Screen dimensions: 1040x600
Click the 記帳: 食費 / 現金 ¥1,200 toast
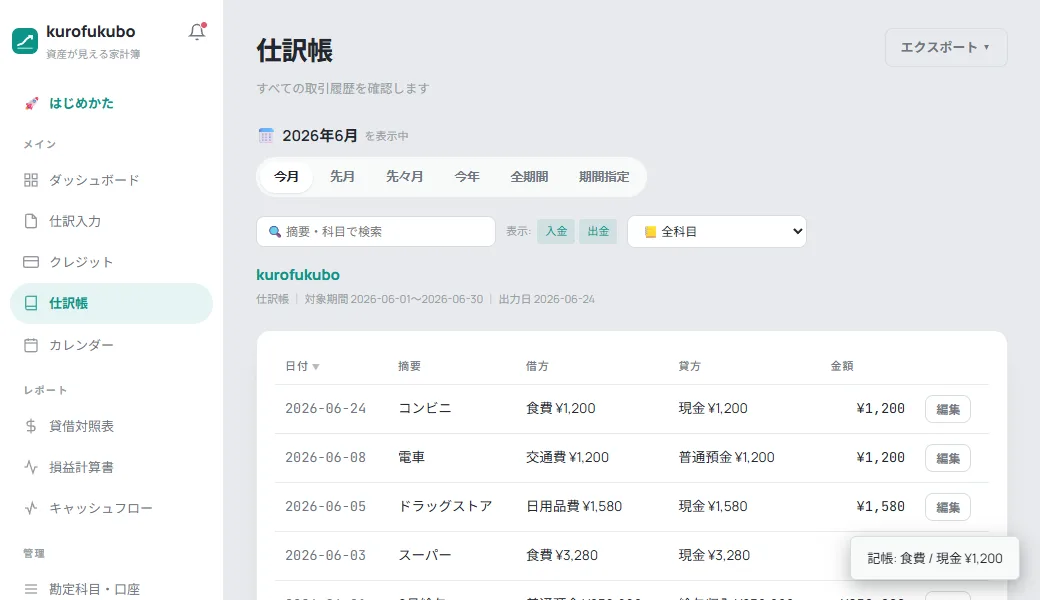click(x=935, y=558)
